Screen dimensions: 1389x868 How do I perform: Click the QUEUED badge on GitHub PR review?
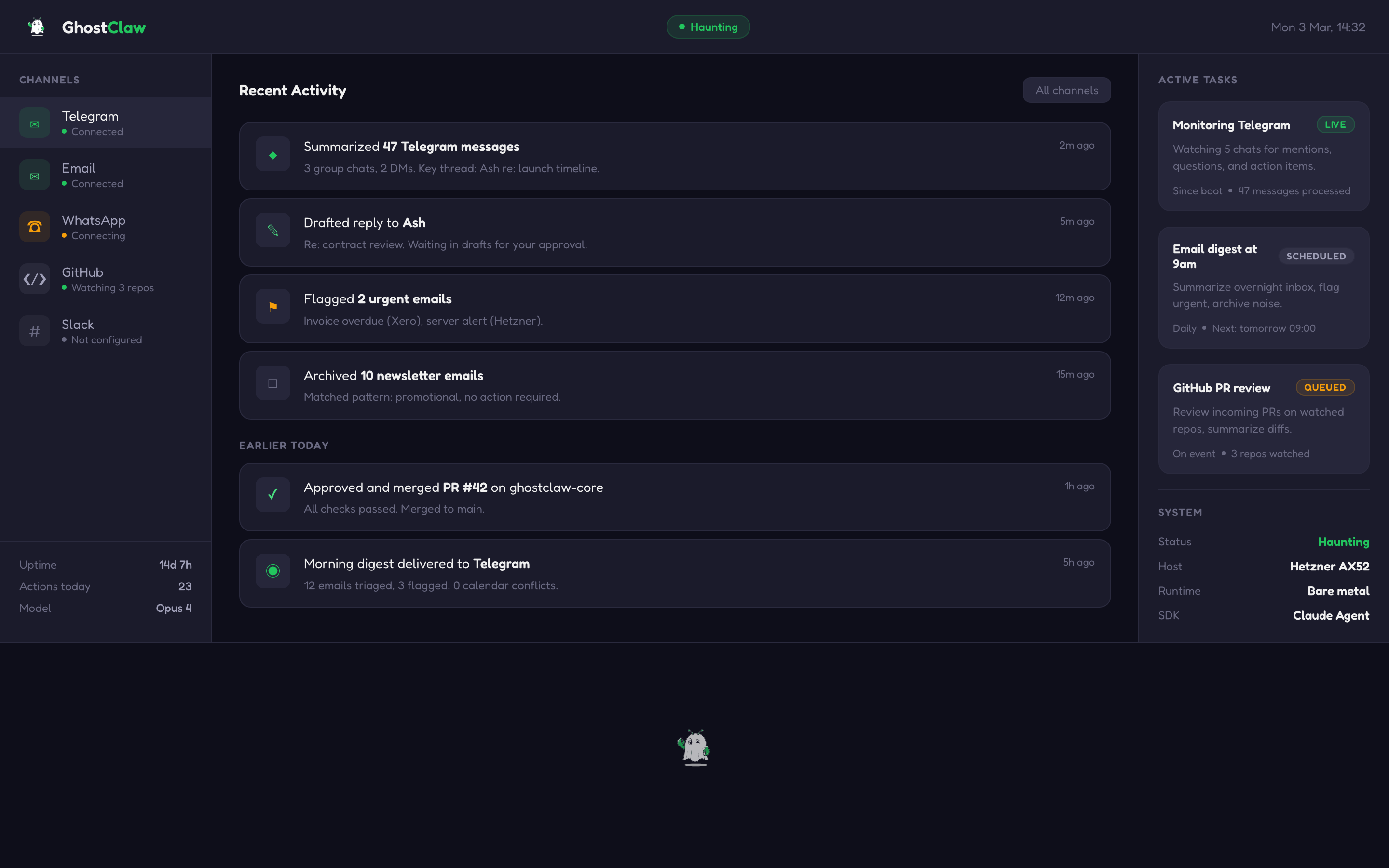click(1325, 387)
